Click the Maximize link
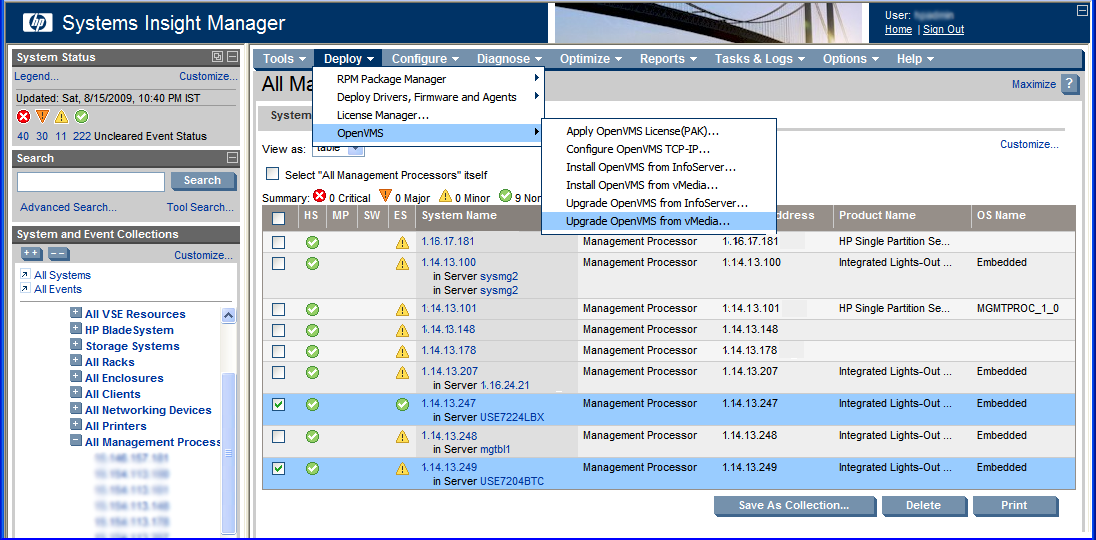 click(1034, 84)
